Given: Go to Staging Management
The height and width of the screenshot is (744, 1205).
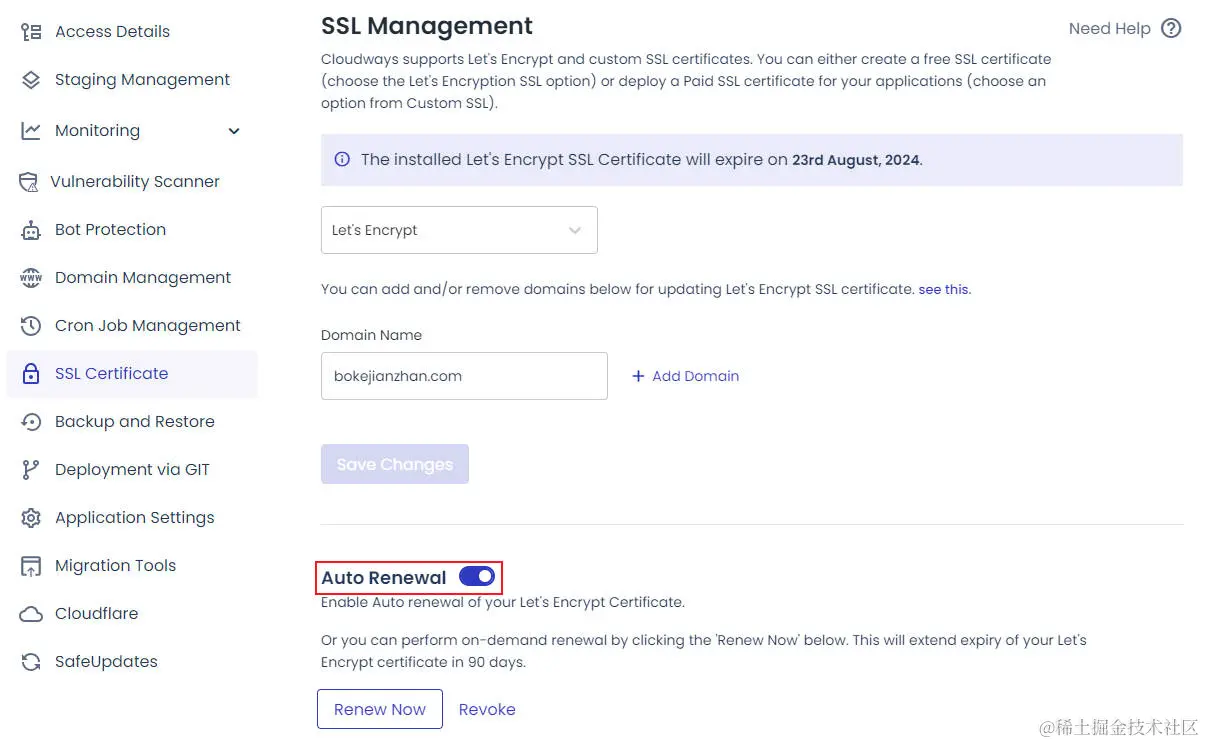Looking at the screenshot, I should point(142,80).
